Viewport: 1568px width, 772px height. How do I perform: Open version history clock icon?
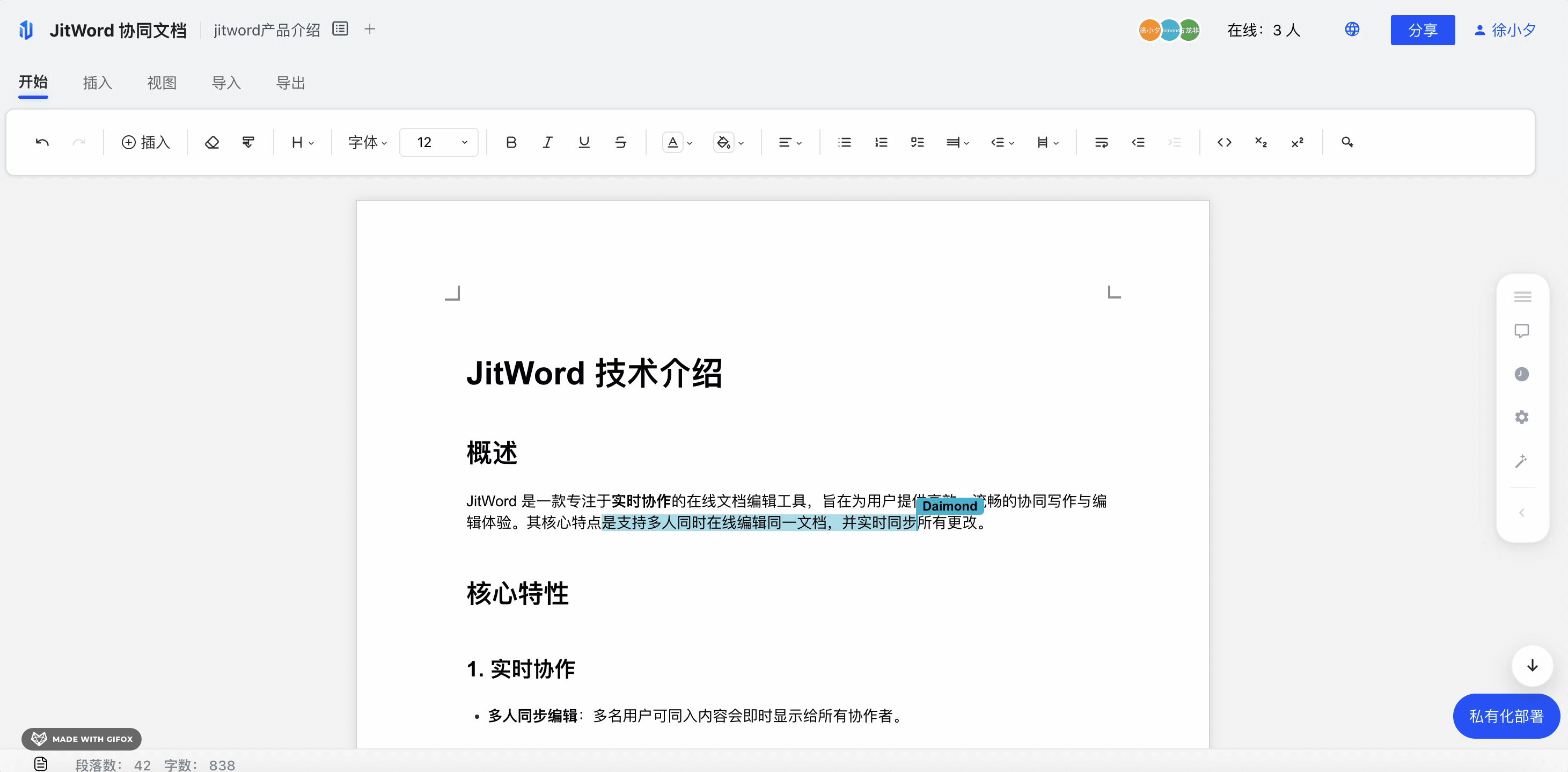coord(1521,374)
